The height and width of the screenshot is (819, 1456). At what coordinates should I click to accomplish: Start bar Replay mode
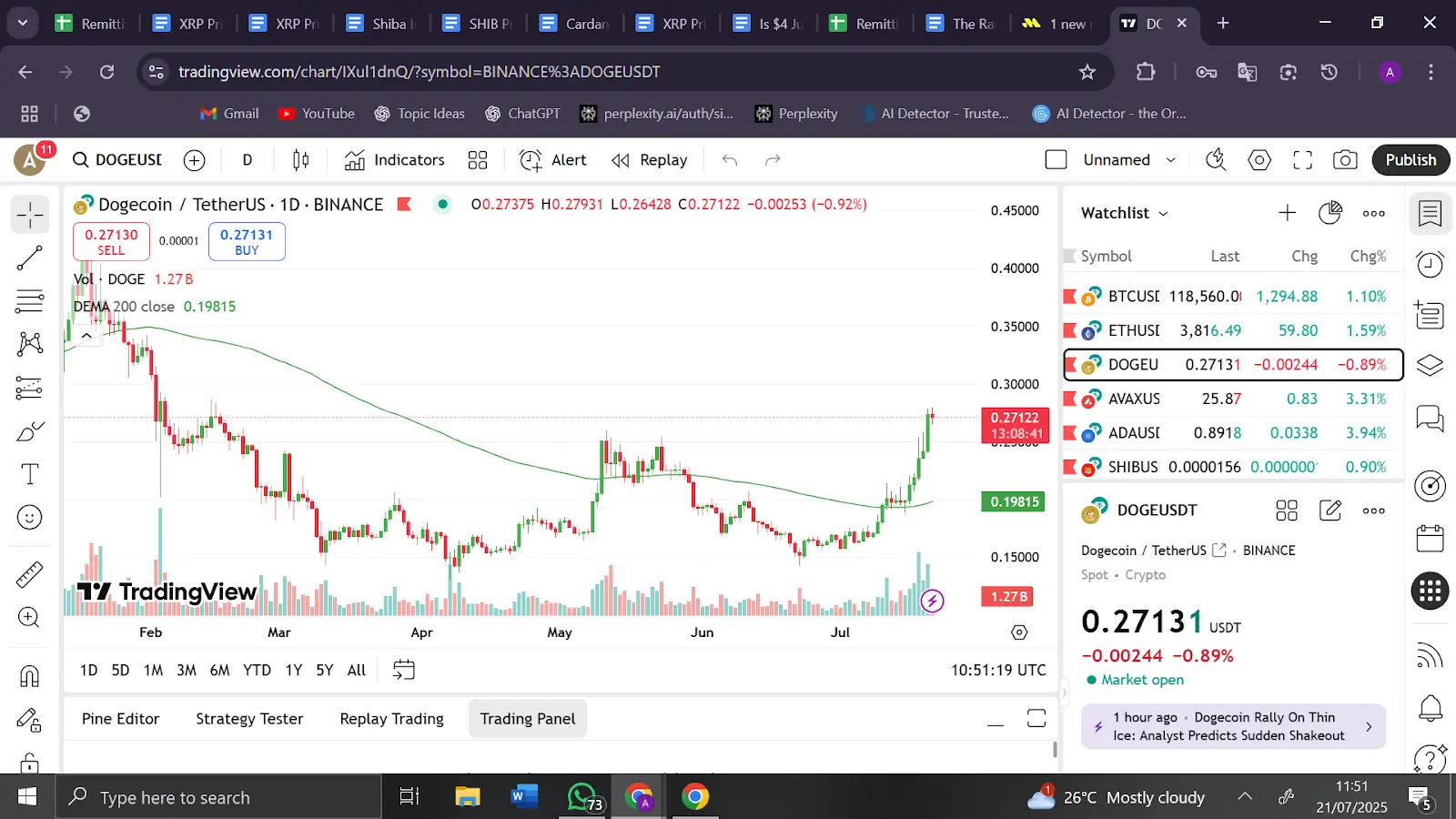point(650,160)
